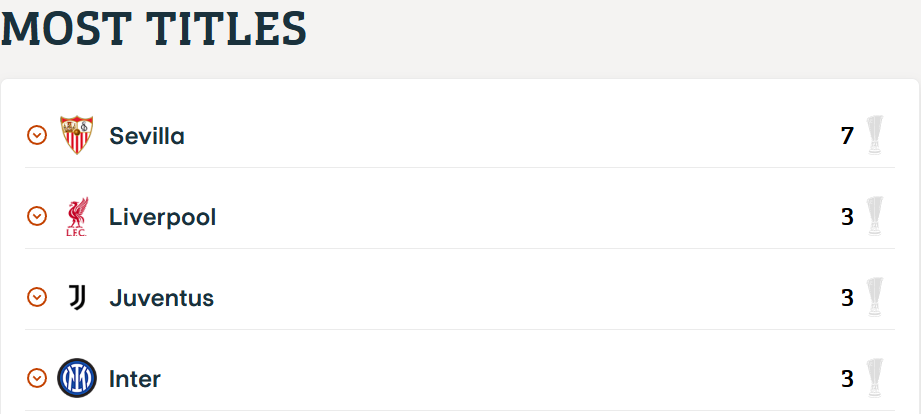
Task: Click Sevilla's title count of 7
Action: [x=847, y=136]
